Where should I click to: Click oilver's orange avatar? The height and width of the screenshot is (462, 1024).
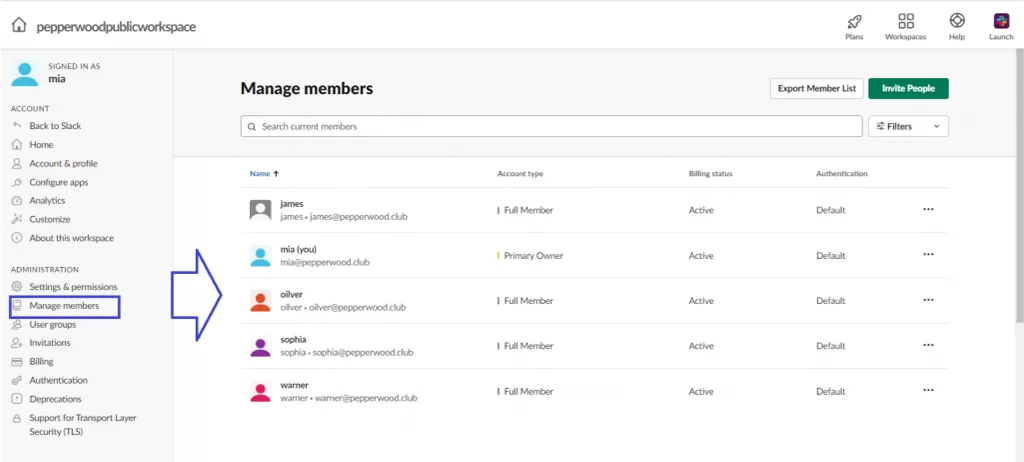click(x=261, y=301)
